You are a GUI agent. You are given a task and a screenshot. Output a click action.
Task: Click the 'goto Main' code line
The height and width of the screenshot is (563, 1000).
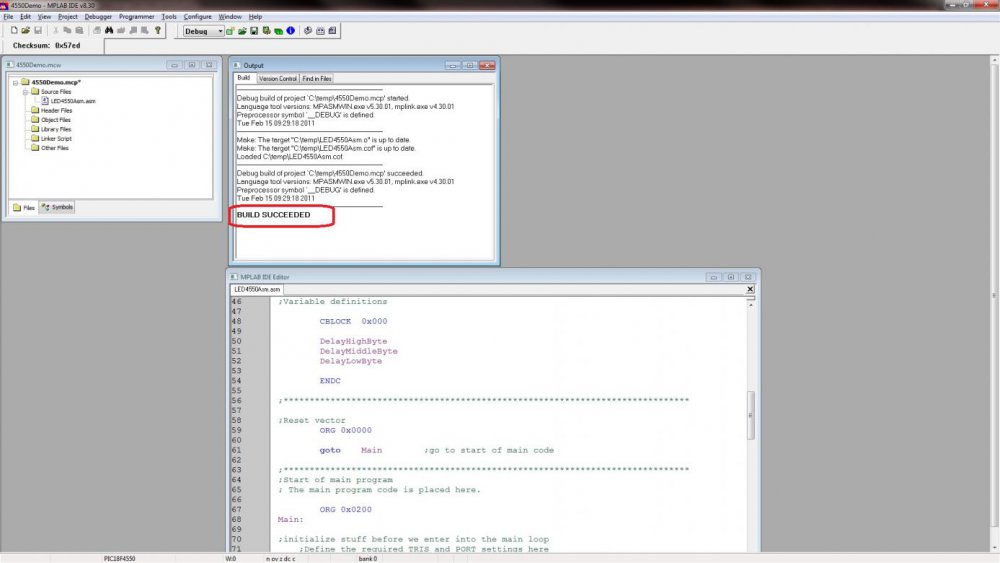(351, 450)
